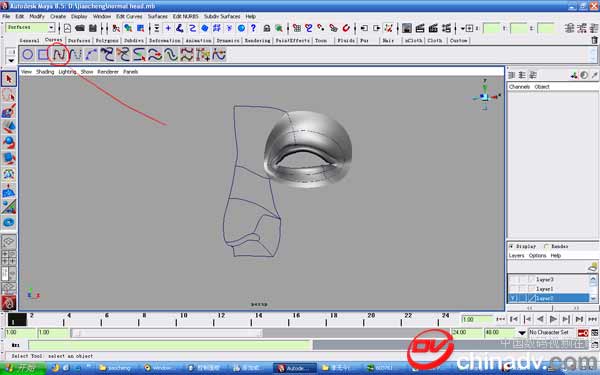
Task: Select the three-point arc tool on the shelf
Action: (x=91, y=55)
